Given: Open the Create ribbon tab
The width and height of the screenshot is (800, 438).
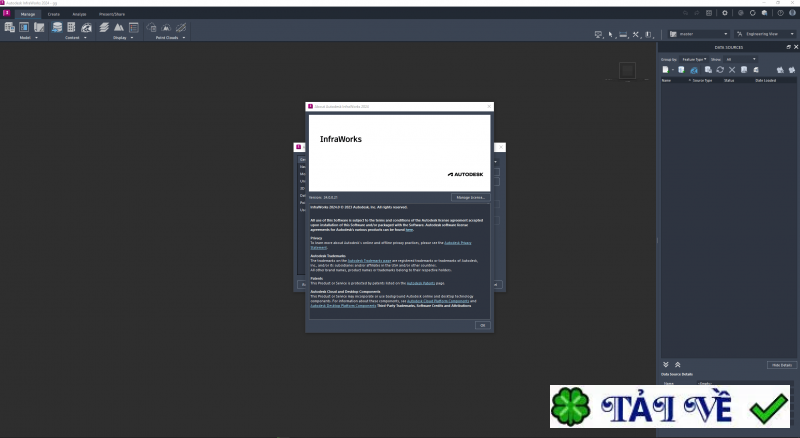Looking at the screenshot, I should [54, 14].
